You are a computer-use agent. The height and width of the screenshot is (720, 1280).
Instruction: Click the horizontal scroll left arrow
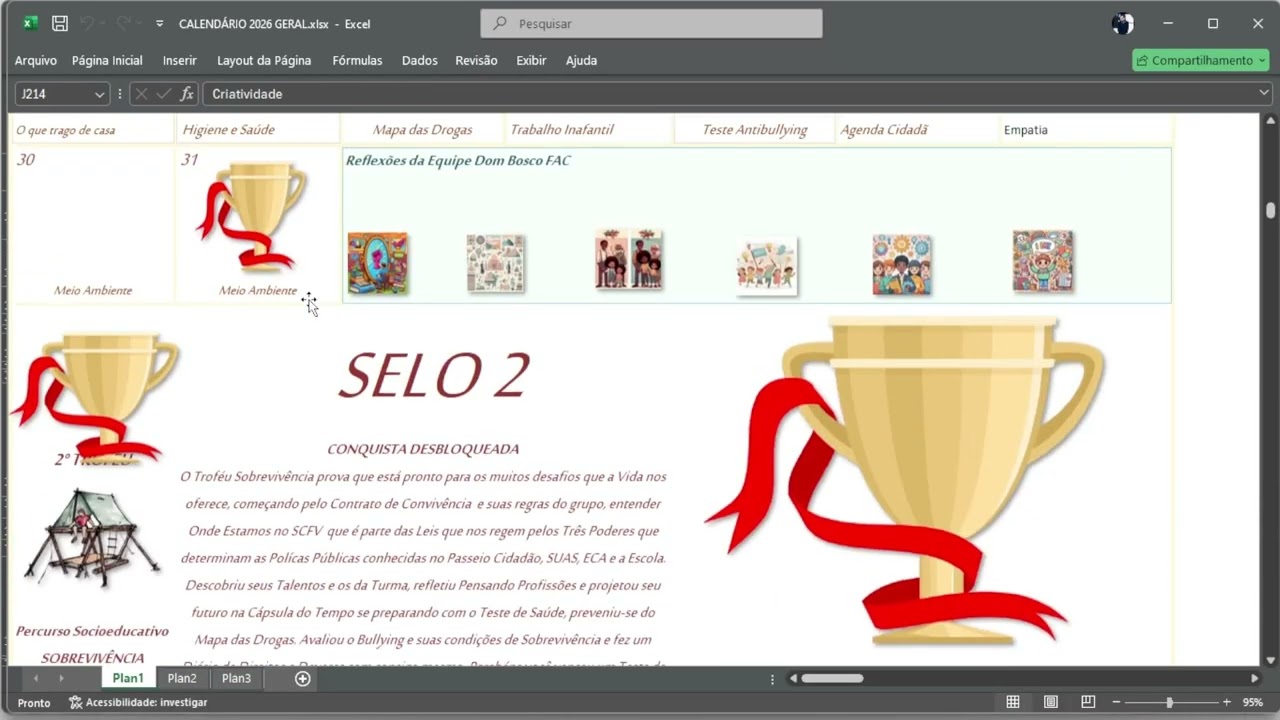793,678
